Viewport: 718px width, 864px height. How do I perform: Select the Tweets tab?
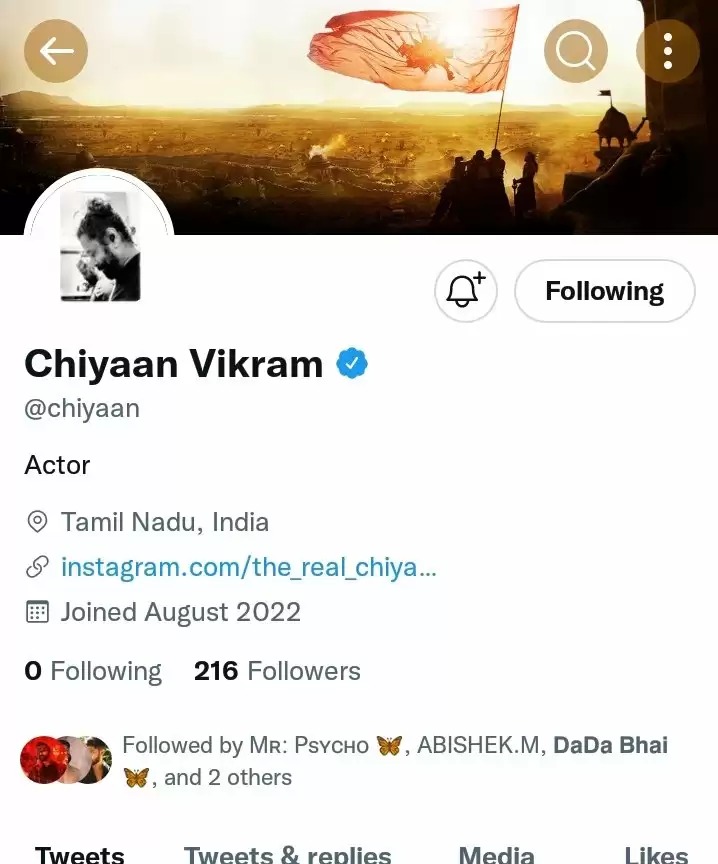pyautogui.click(x=80, y=853)
